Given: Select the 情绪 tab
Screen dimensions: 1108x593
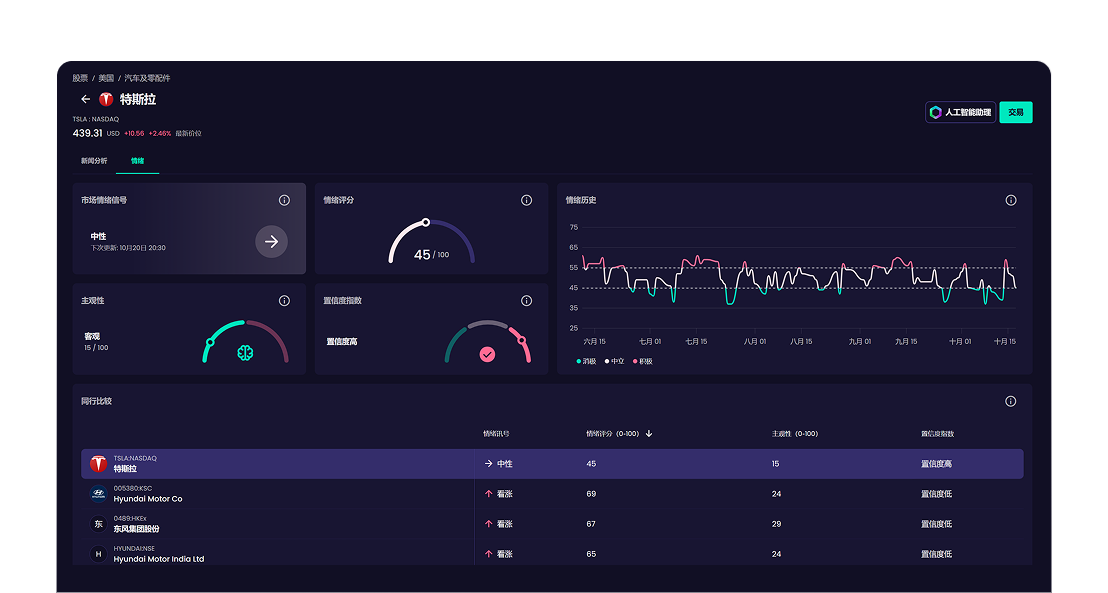Looking at the screenshot, I should (137, 161).
